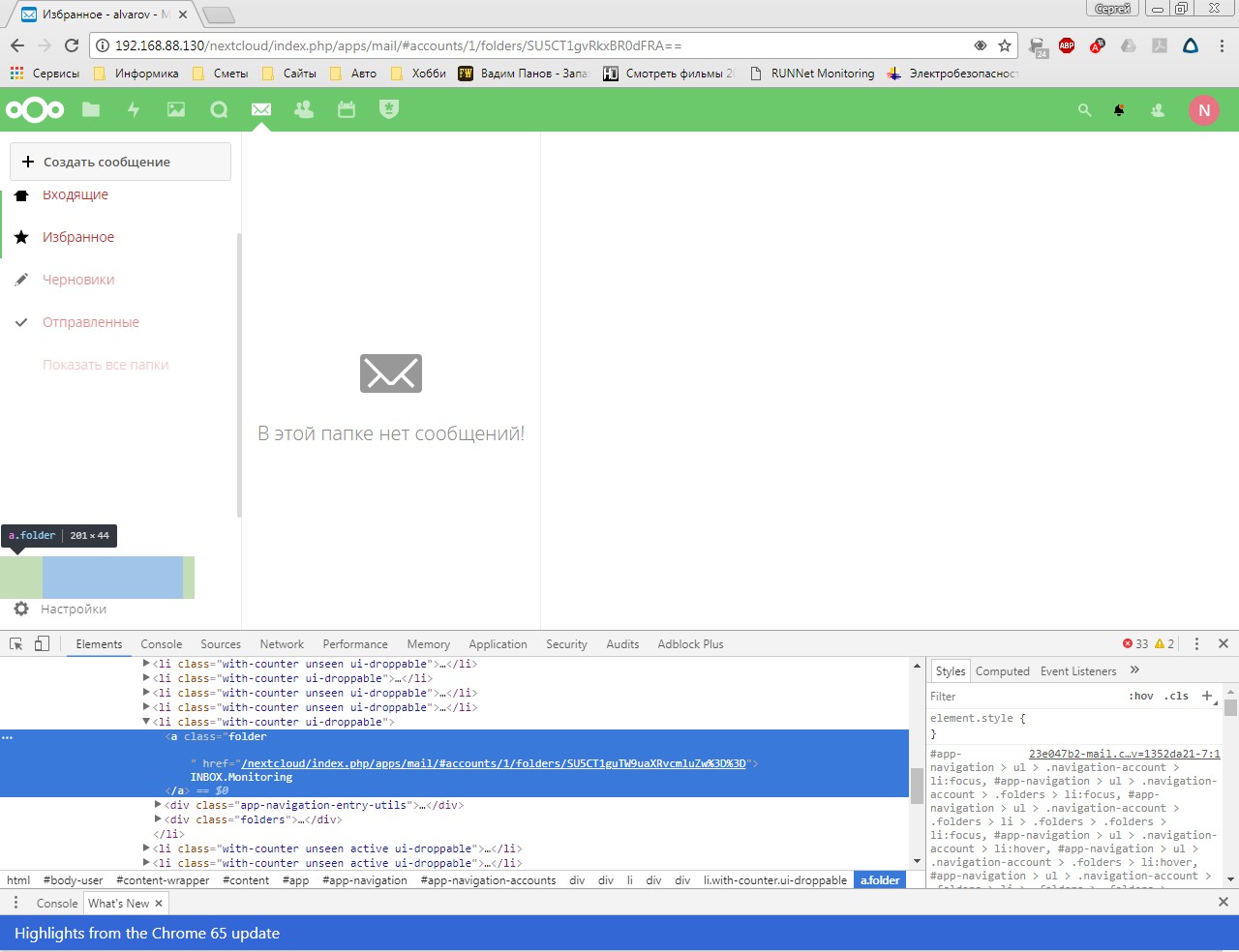This screenshot has width=1239, height=952.
Task: Open the Audits DevTools tab
Action: (622, 644)
